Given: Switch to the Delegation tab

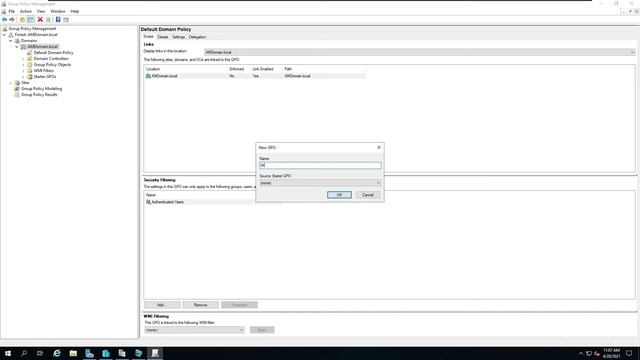Looking at the screenshot, I should 197,37.
